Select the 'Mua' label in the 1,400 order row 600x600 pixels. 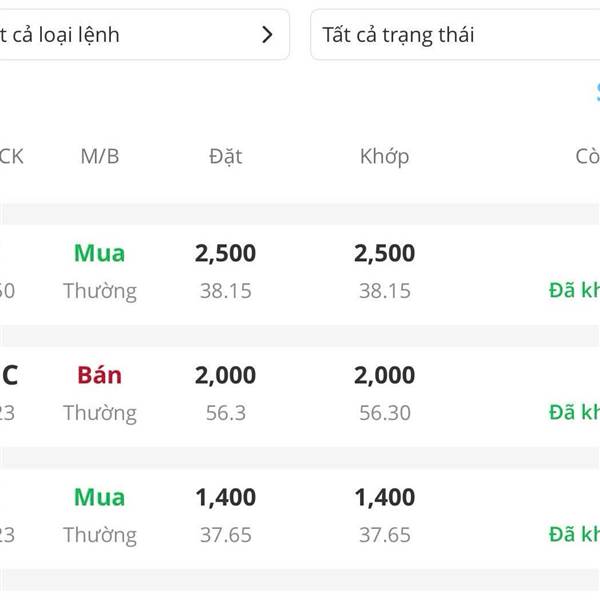pos(100,497)
